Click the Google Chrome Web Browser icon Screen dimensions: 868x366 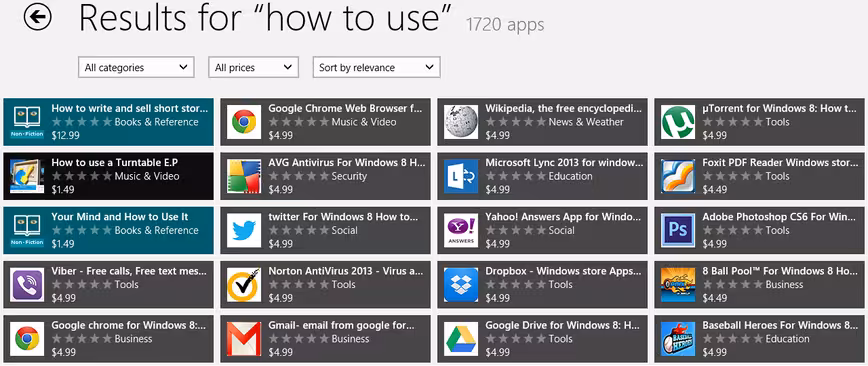[244, 122]
